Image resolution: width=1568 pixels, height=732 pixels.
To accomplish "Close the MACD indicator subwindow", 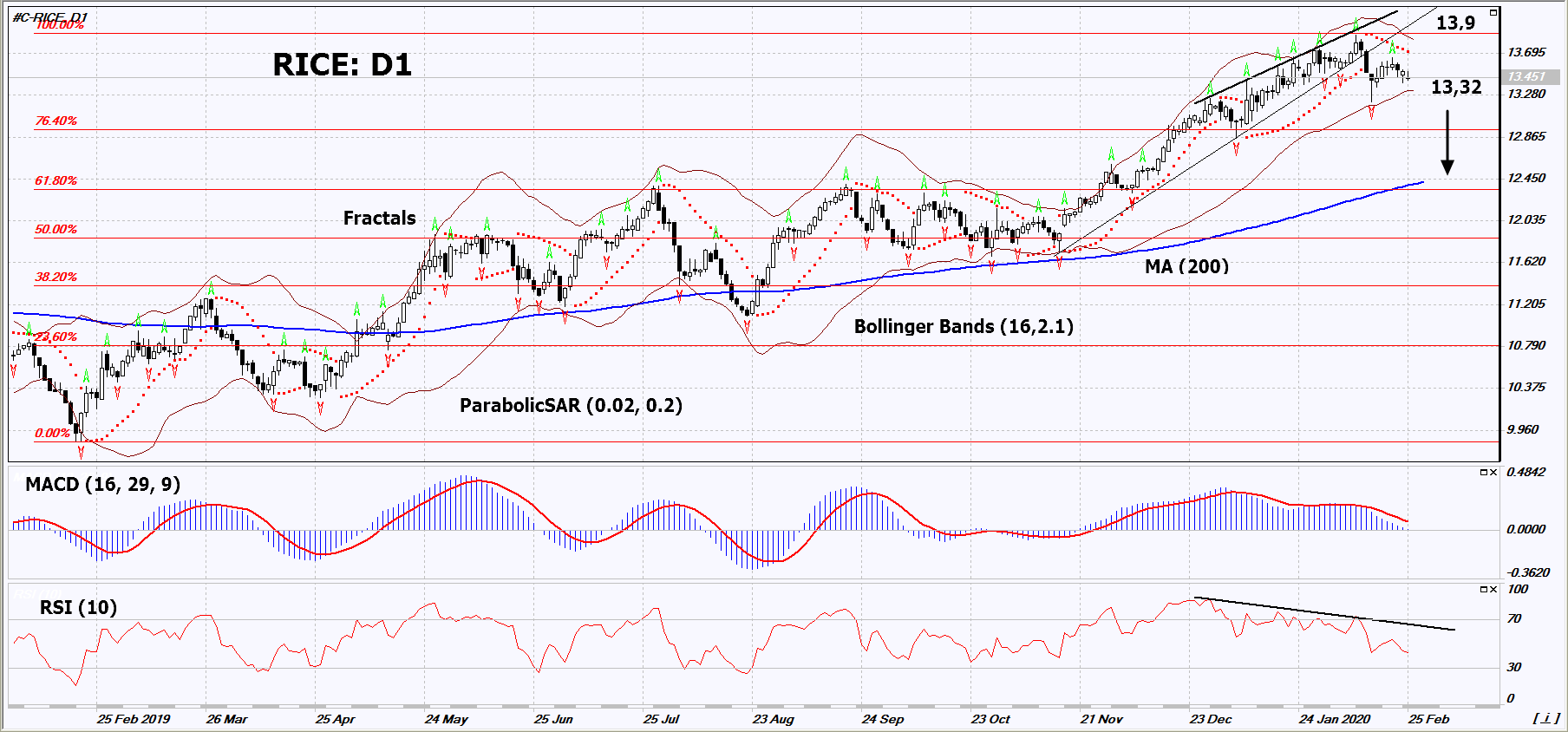I will [x=1493, y=473].
